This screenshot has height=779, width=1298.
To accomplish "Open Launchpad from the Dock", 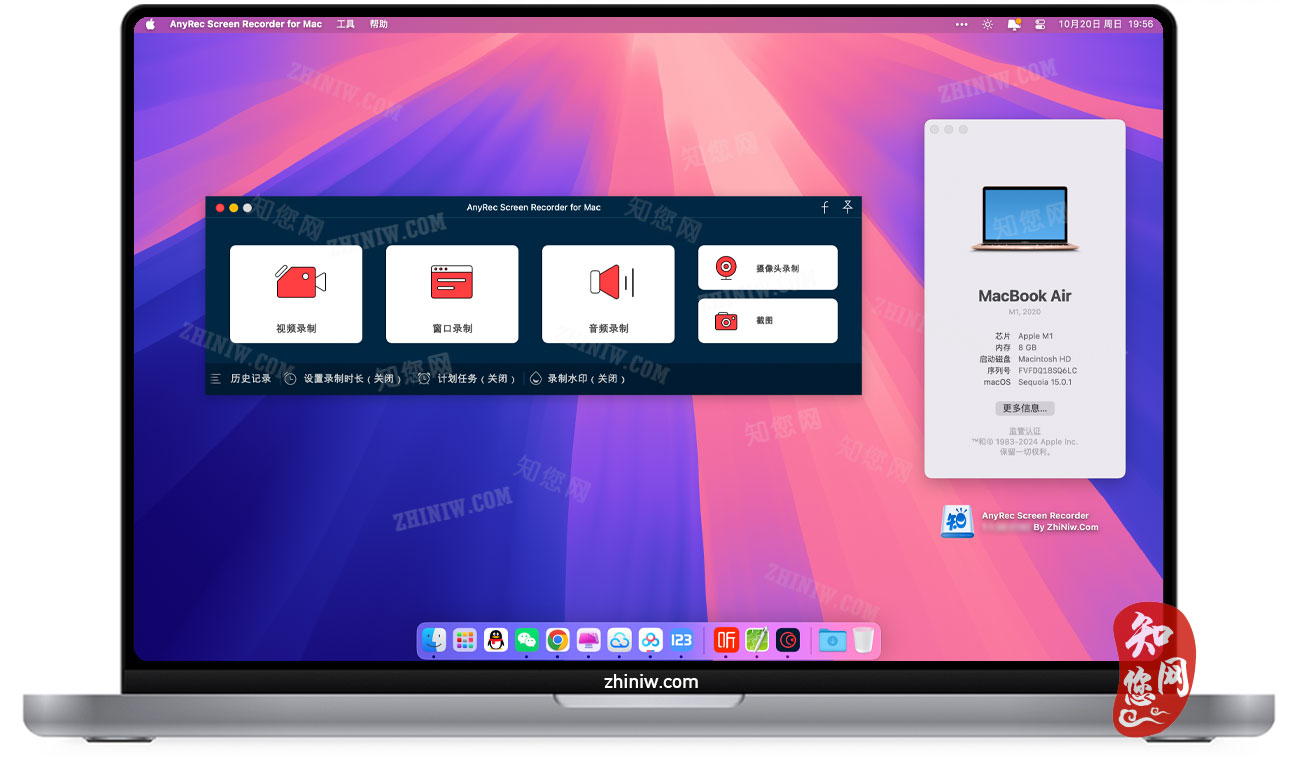I will coord(465,640).
